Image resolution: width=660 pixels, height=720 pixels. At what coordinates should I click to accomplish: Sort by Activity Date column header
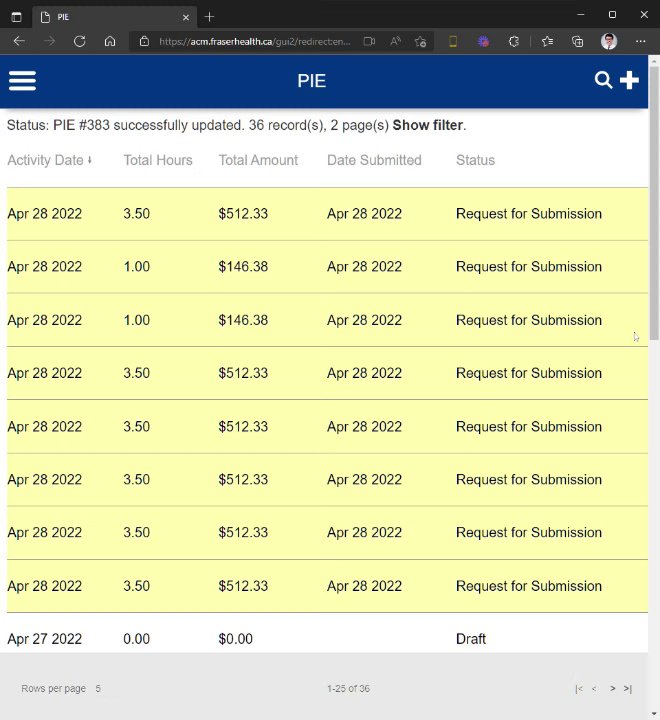pyautogui.click(x=45, y=160)
